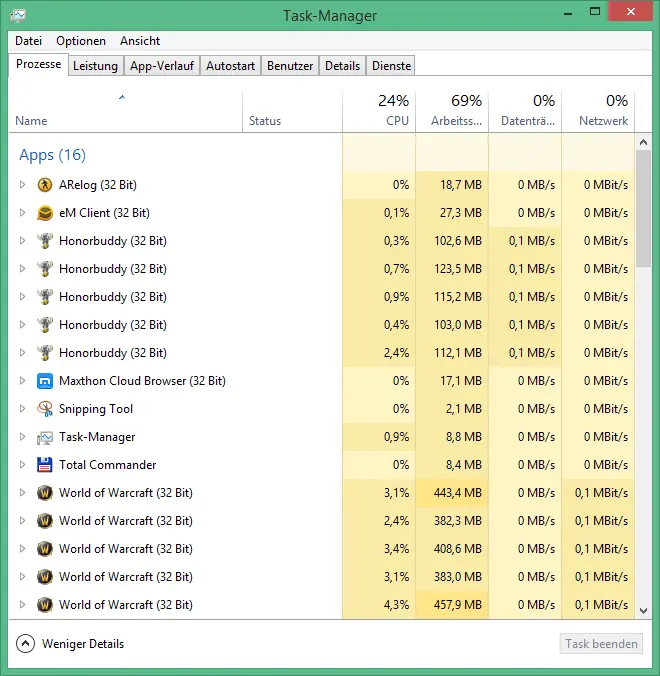660x676 pixels.
Task: Click the 443,4 MB memory value
Action: click(x=457, y=493)
